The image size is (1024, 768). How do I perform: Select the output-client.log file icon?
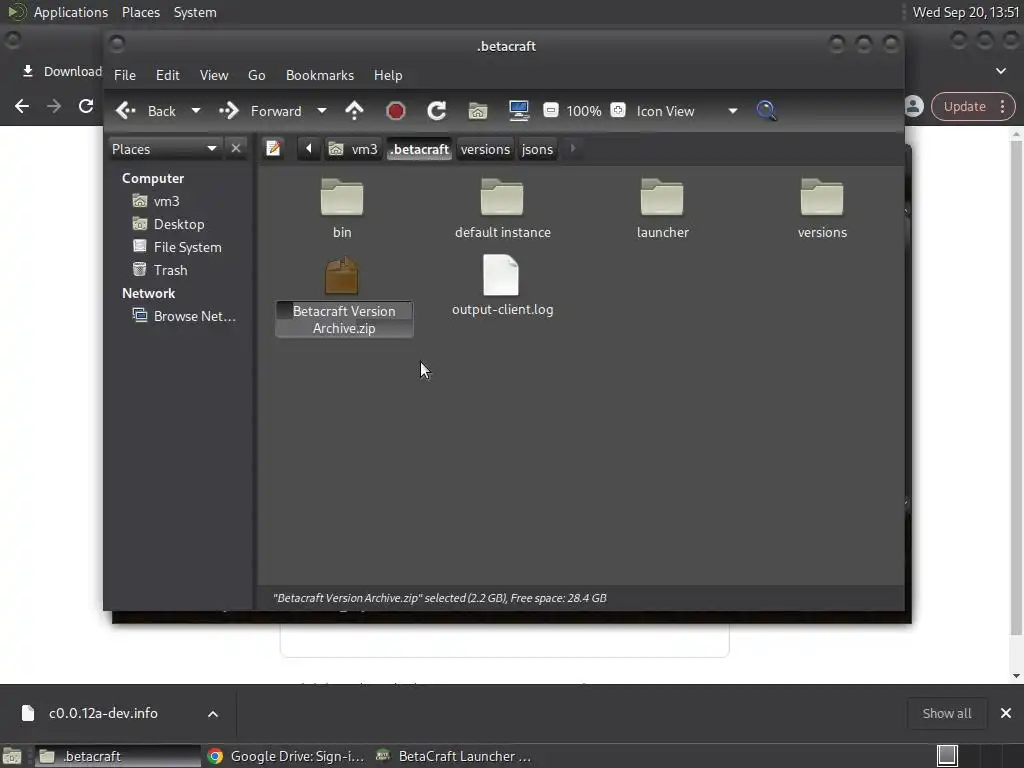coord(501,275)
